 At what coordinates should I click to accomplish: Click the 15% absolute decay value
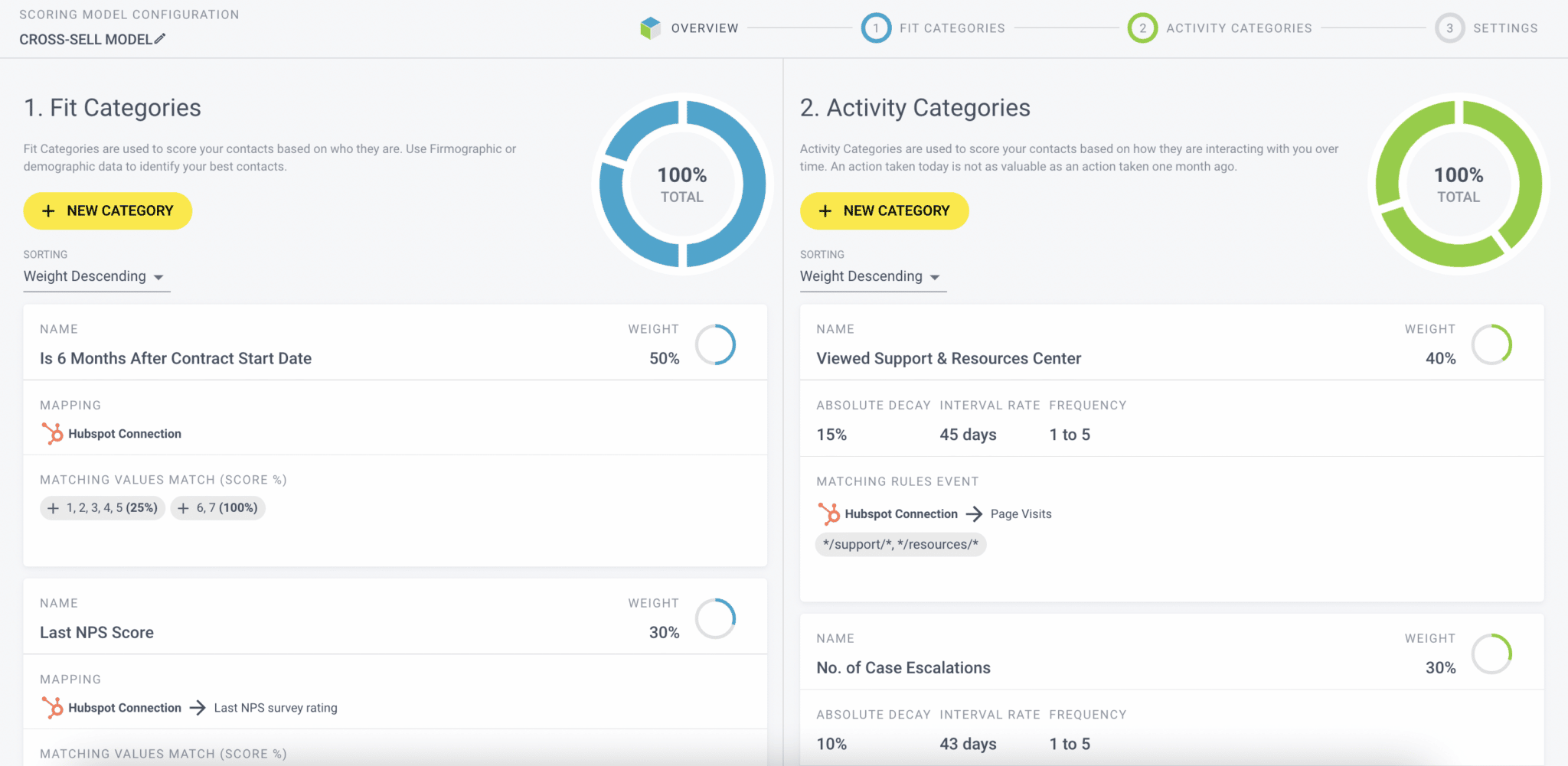[x=831, y=435]
